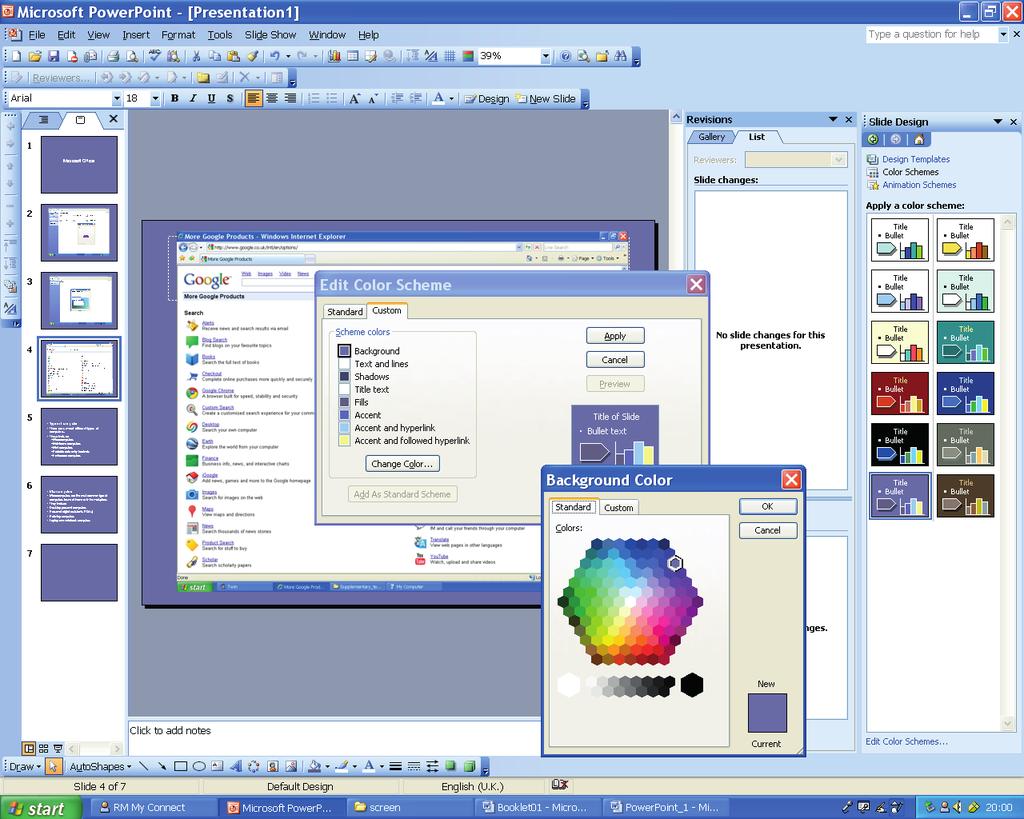The height and width of the screenshot is (819, 1024).
Task: Select the Rectangle drawing tool
Action: pos(181,766)
